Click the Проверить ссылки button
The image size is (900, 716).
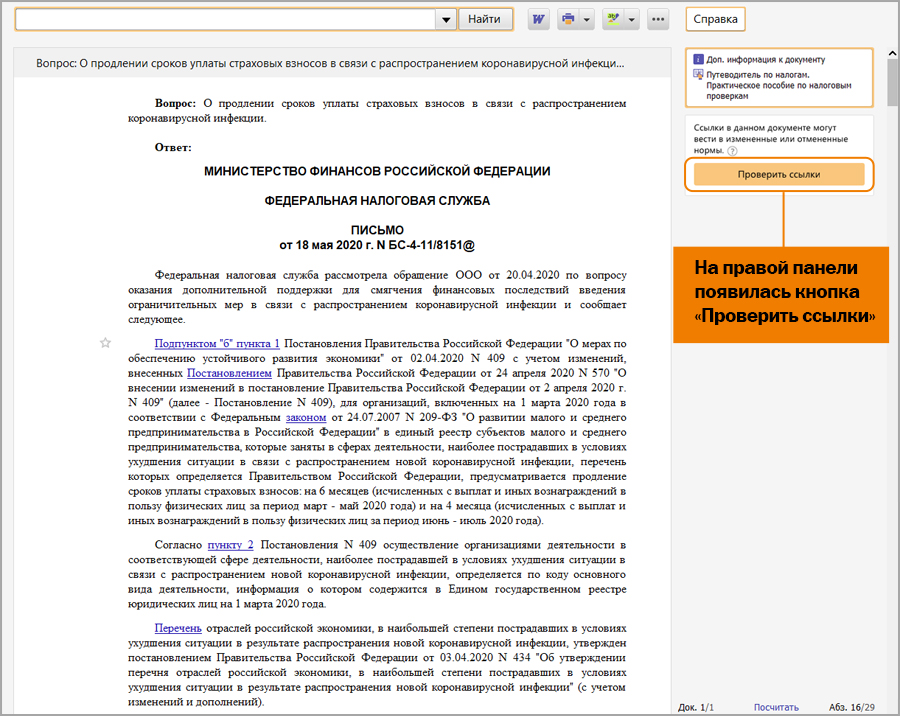[x=778, y=174]
